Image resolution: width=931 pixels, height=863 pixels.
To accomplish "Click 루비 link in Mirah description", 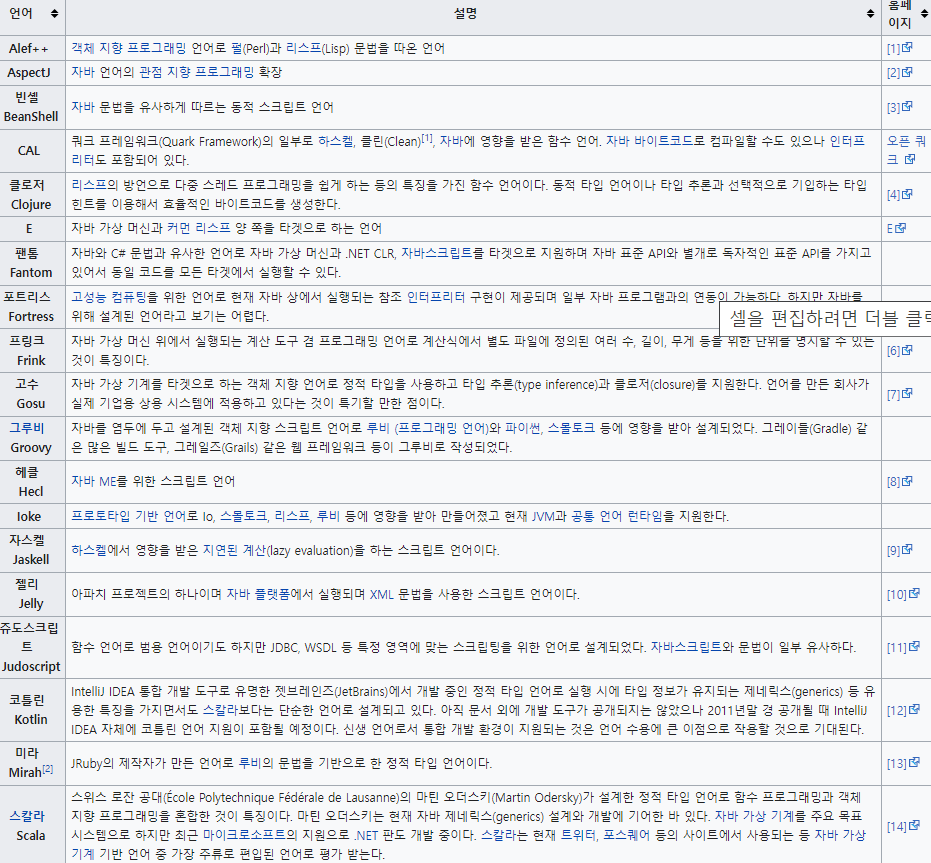I will (x=250, y=763).
